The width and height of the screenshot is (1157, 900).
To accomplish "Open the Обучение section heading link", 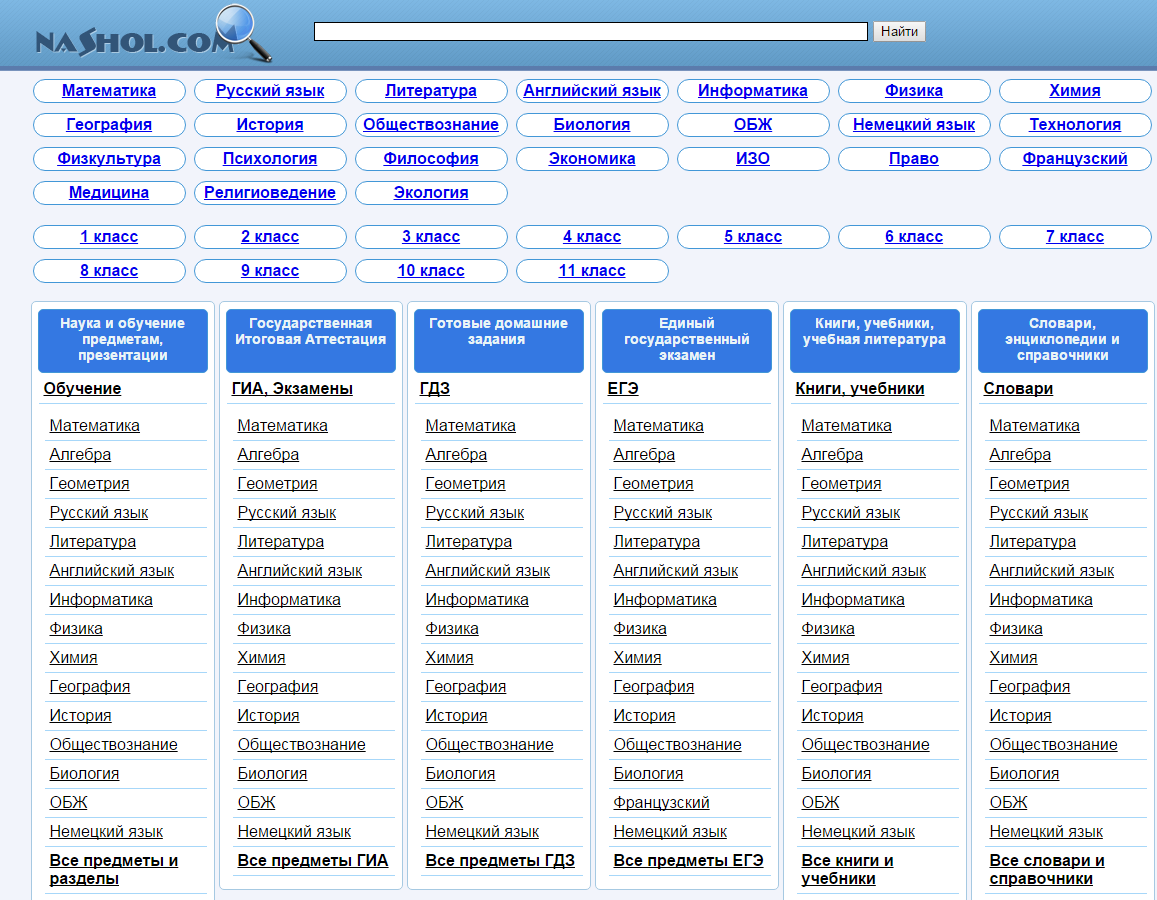I will click(x=82, y=389).
